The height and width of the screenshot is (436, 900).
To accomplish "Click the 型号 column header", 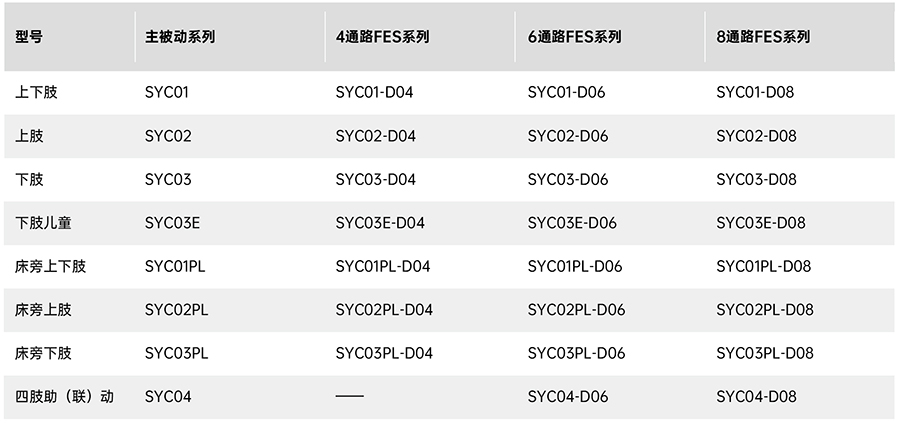I will pos(29,38).
